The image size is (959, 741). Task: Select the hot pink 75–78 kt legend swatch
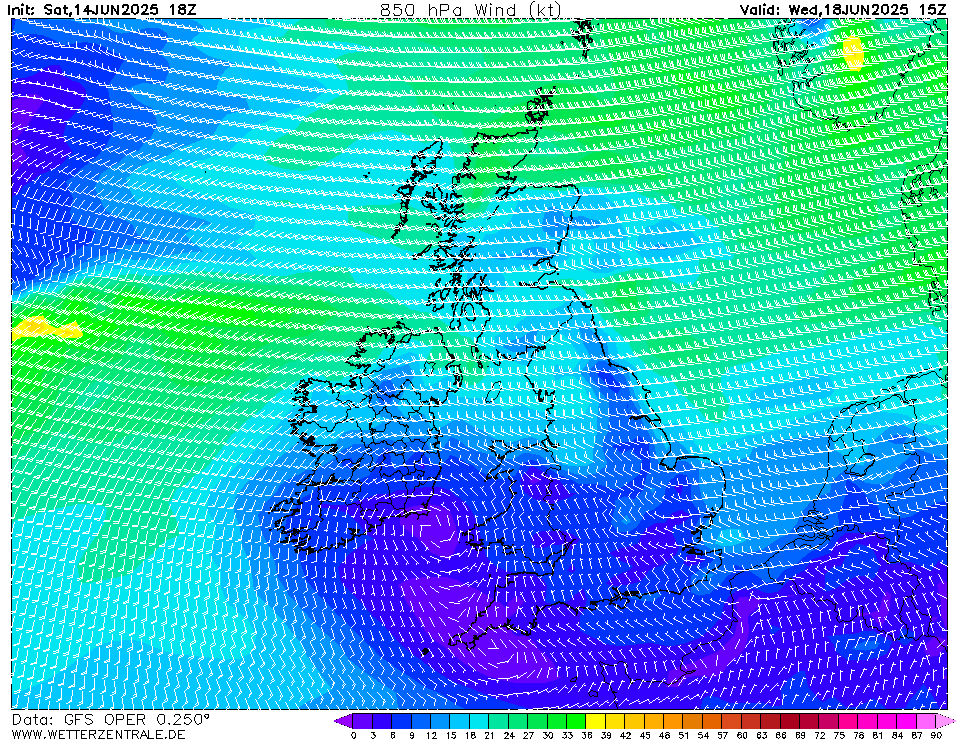pyautogui.click(x=848, y=721)
